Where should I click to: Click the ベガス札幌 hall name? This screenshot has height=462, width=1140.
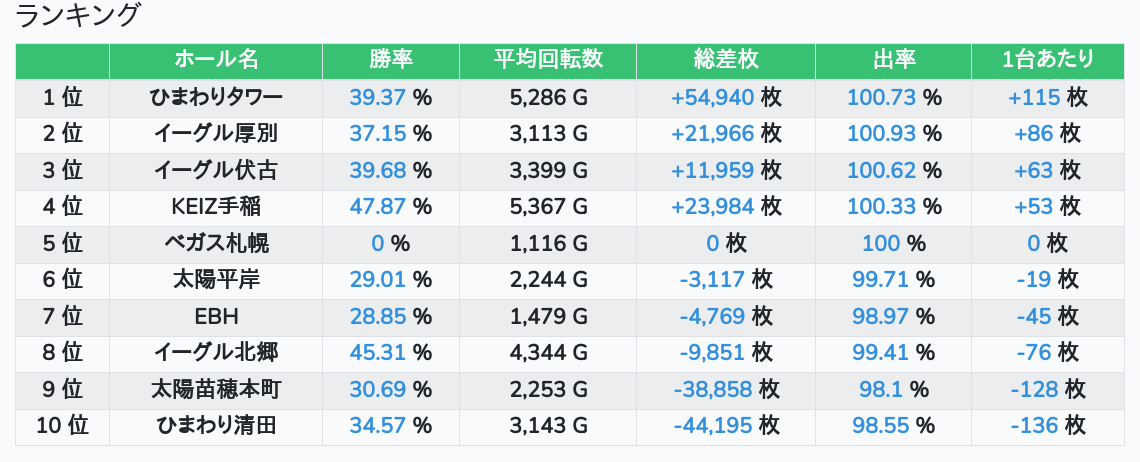click(x=216, y=243)
